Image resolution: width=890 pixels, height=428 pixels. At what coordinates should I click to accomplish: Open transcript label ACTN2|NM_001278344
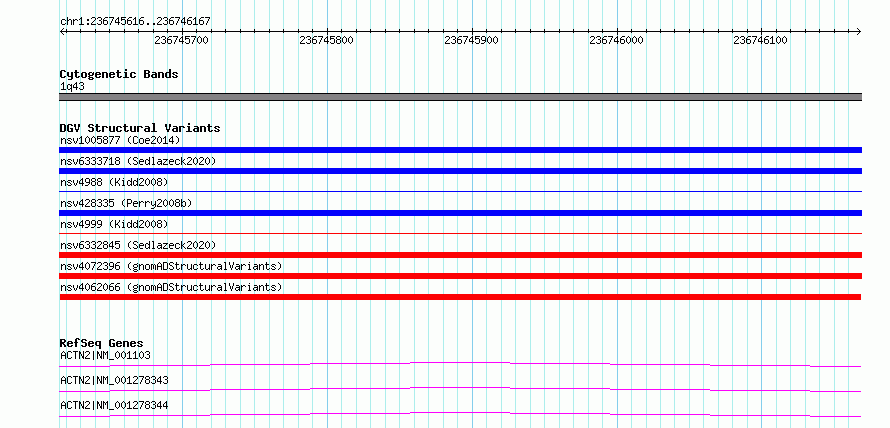click(114, 405)
